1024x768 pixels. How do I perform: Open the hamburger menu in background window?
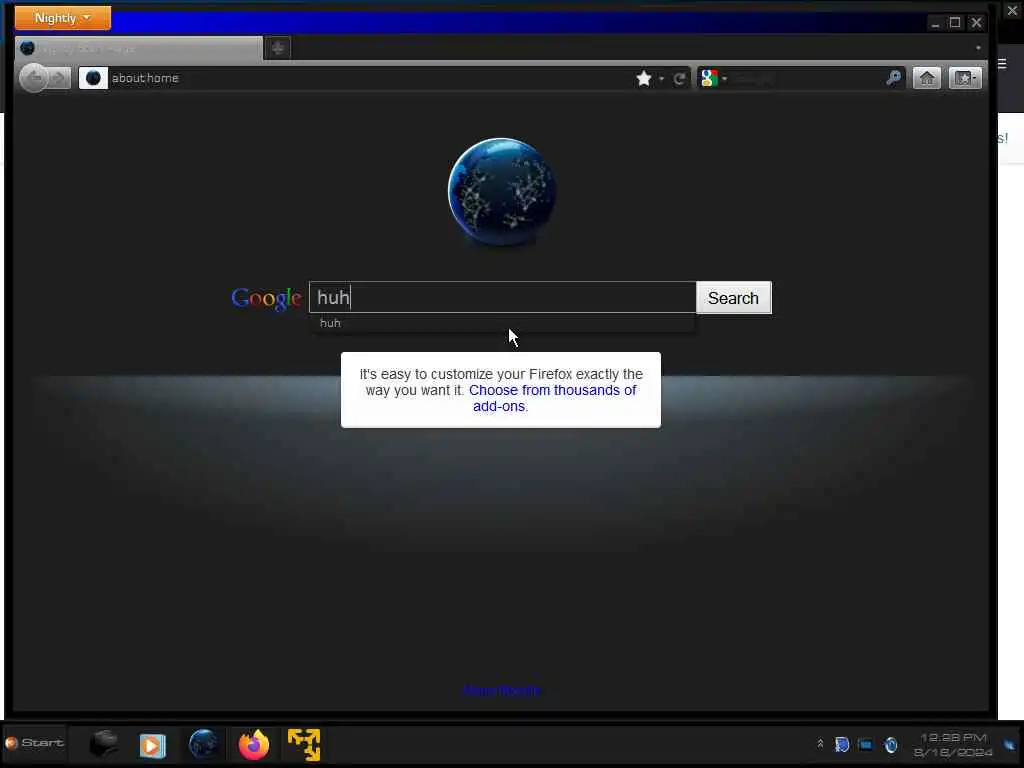pos(1002,63)
